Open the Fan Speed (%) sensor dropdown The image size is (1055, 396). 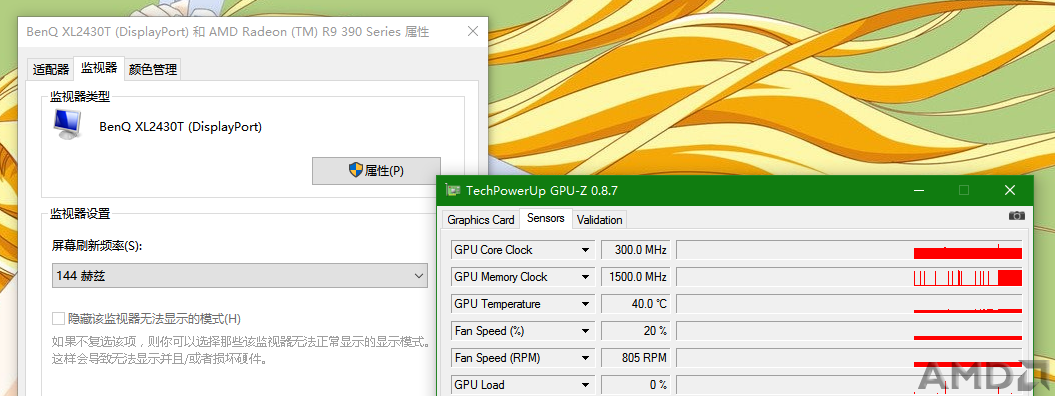pos(584,331)
